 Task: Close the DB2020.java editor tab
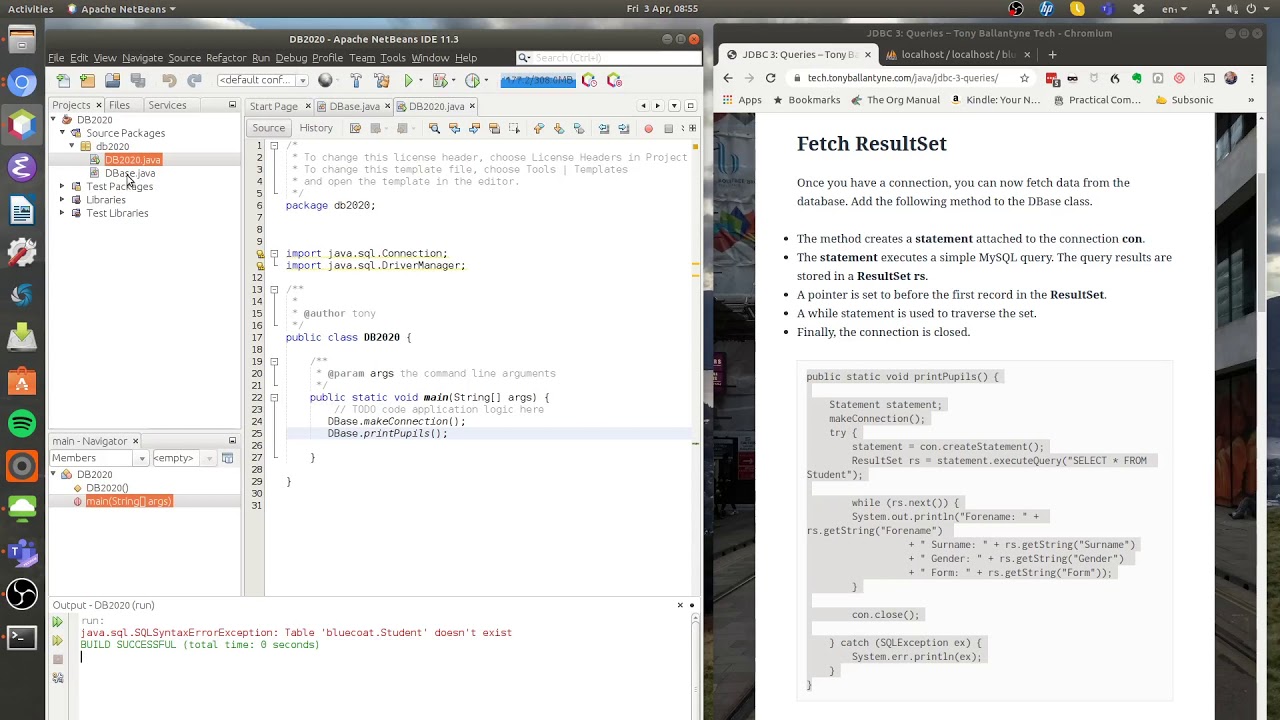pyautogui.click(x=472, y=106)
